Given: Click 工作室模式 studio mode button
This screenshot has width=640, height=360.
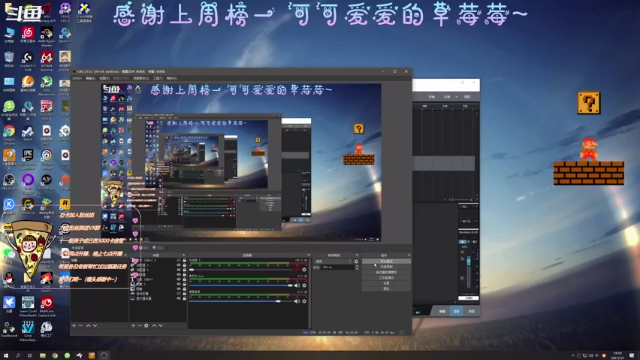Looking at the screenshot, I should click(x=387, y=278).
